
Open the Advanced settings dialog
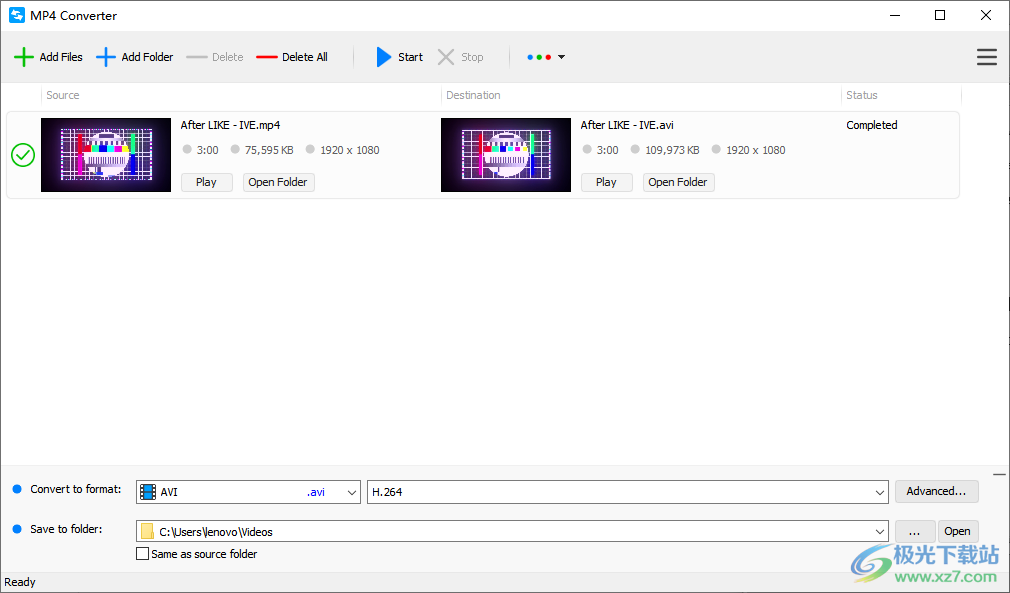(x=936, y=491)
